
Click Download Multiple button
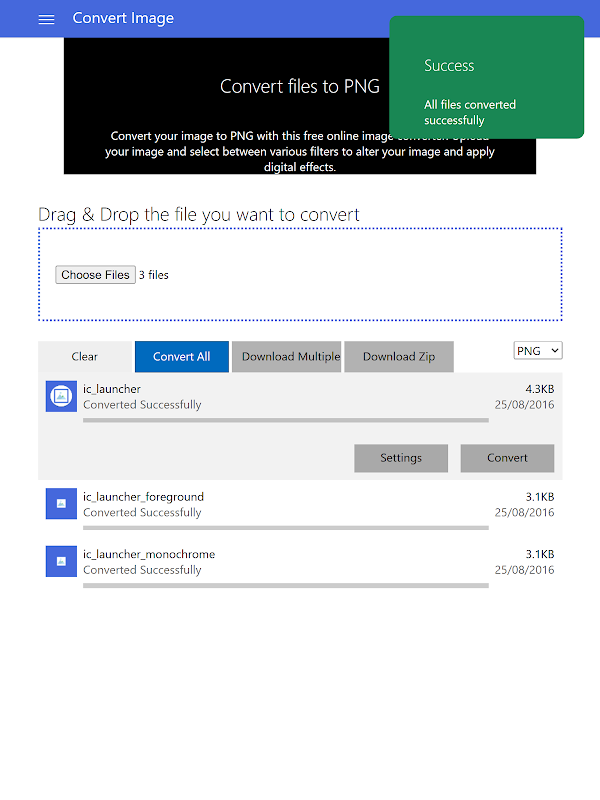tap(286, 357)
